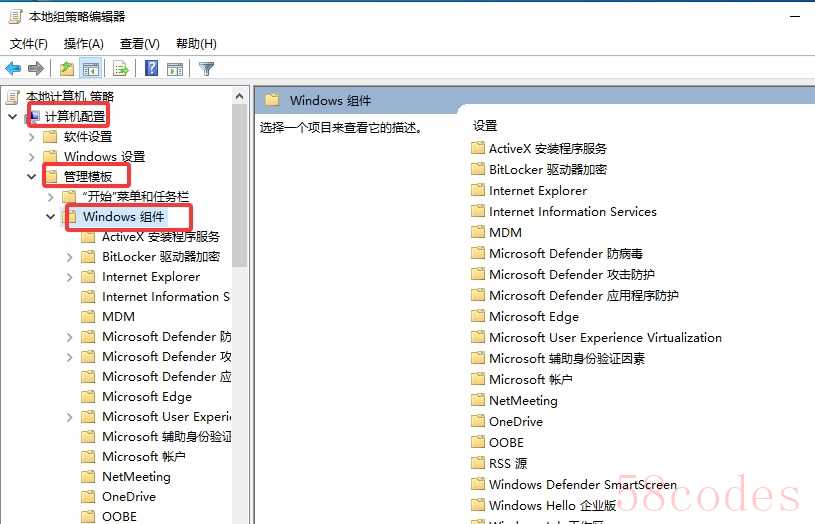The width and height of the screenshot is (815, 524).
Task: Click the tree pane vertical scrollbar thumb
Action: tap(240, 185)
